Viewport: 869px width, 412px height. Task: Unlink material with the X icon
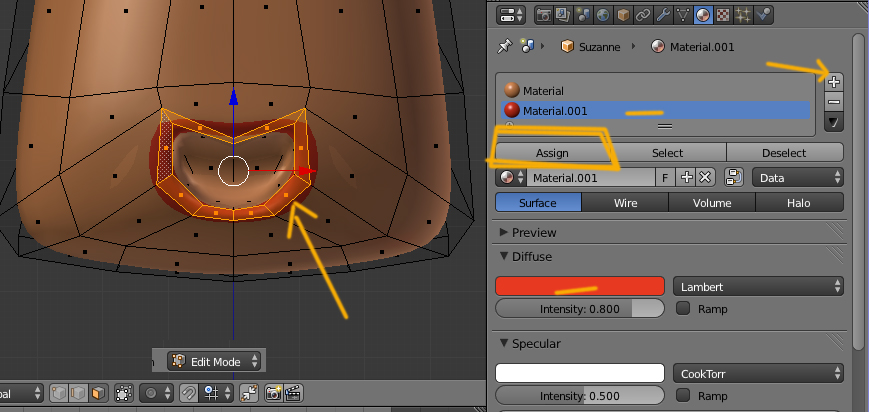(x=705, y=177)
